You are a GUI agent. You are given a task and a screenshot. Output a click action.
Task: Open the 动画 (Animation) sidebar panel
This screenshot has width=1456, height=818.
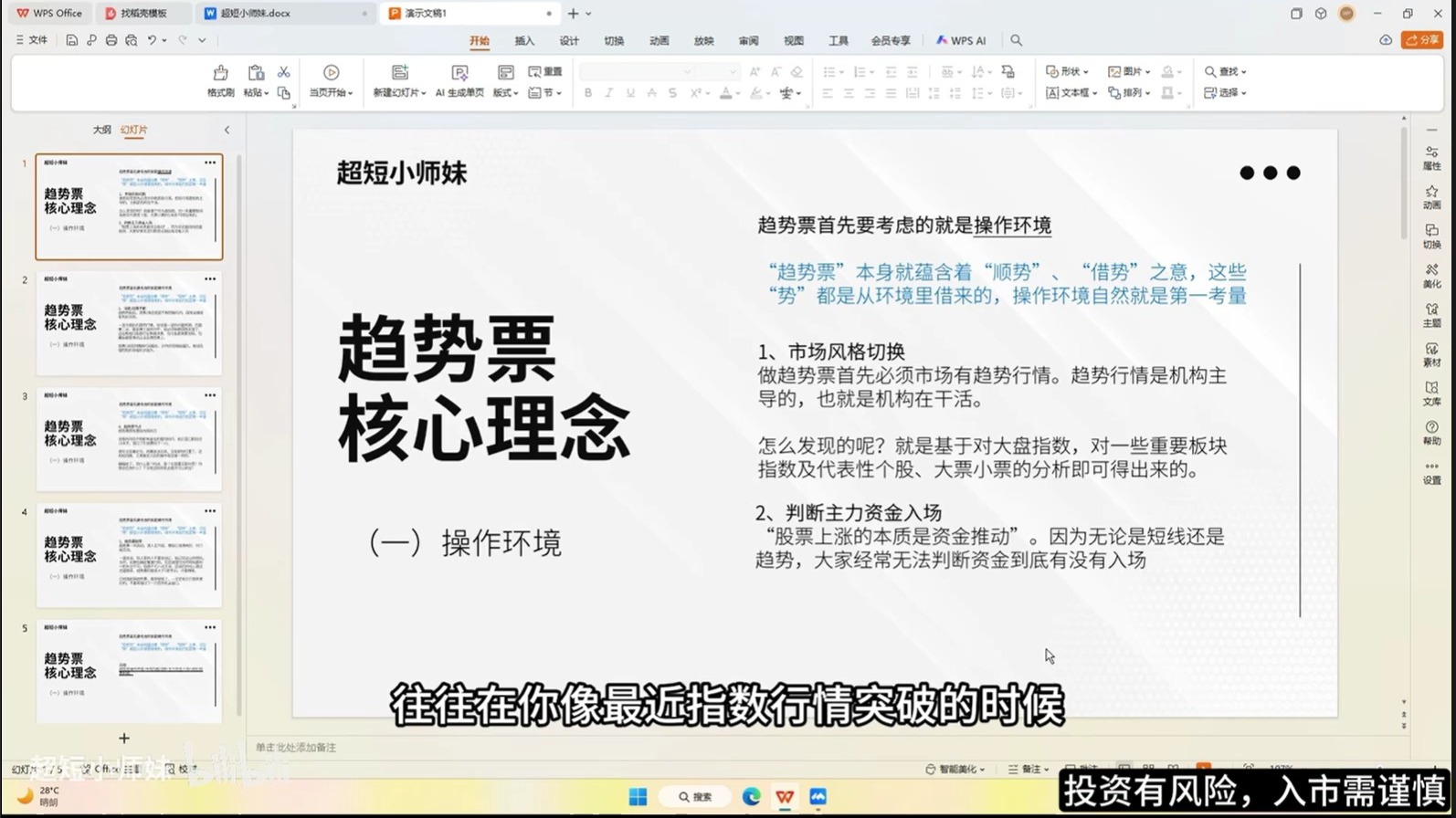[1431, 197]
